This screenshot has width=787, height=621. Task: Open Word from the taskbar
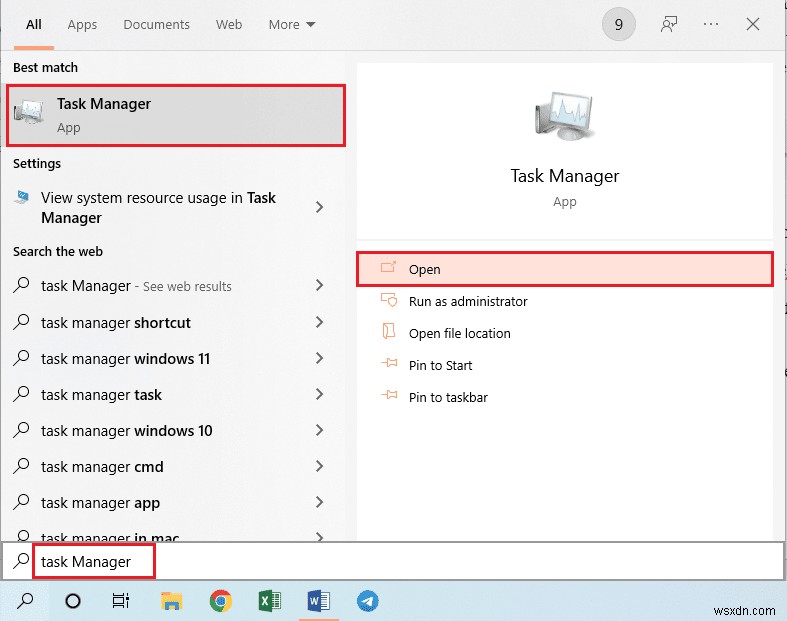coord(319,601)
